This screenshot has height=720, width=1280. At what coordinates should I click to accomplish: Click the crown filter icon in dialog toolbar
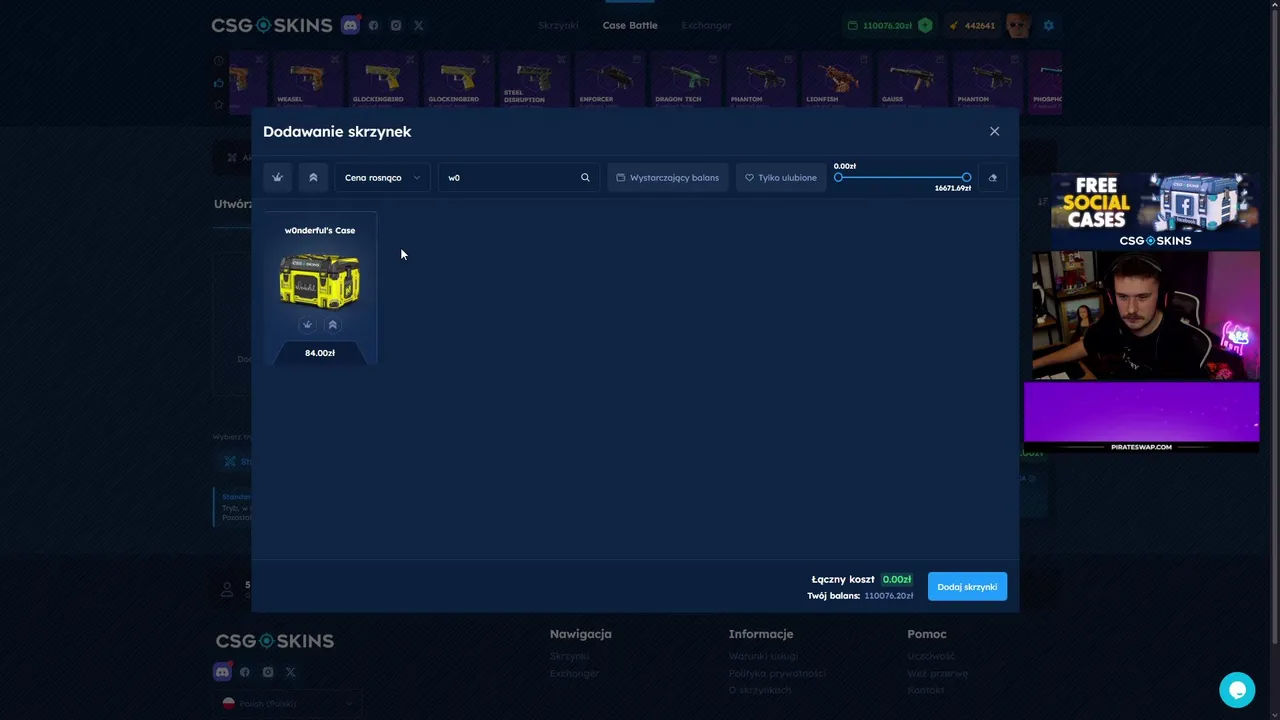[x=277, y=177]
